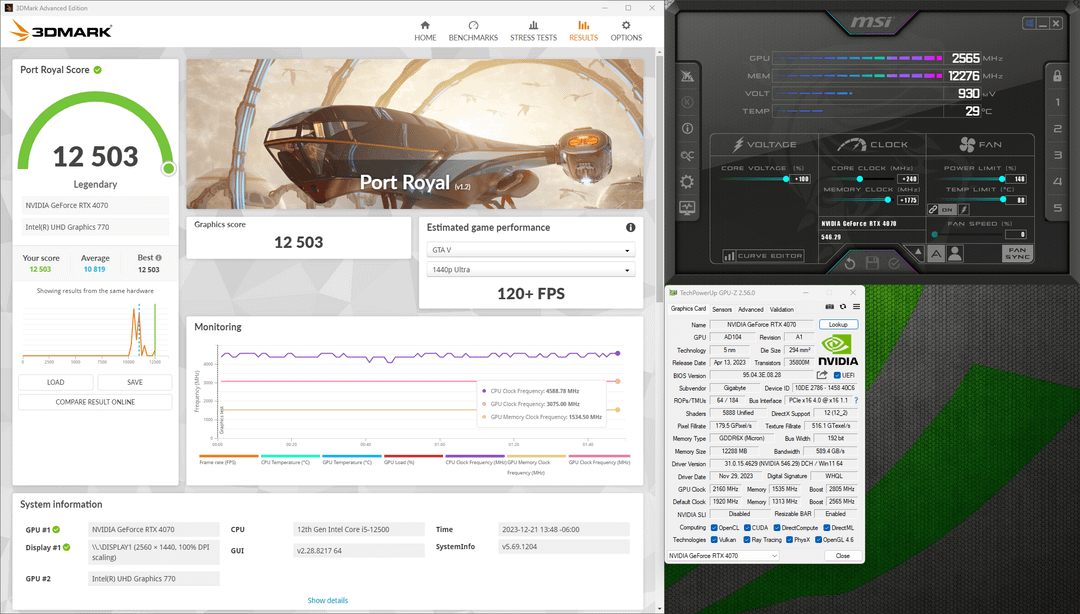Click the Memory Clock slider handle

tap(888, 200)
